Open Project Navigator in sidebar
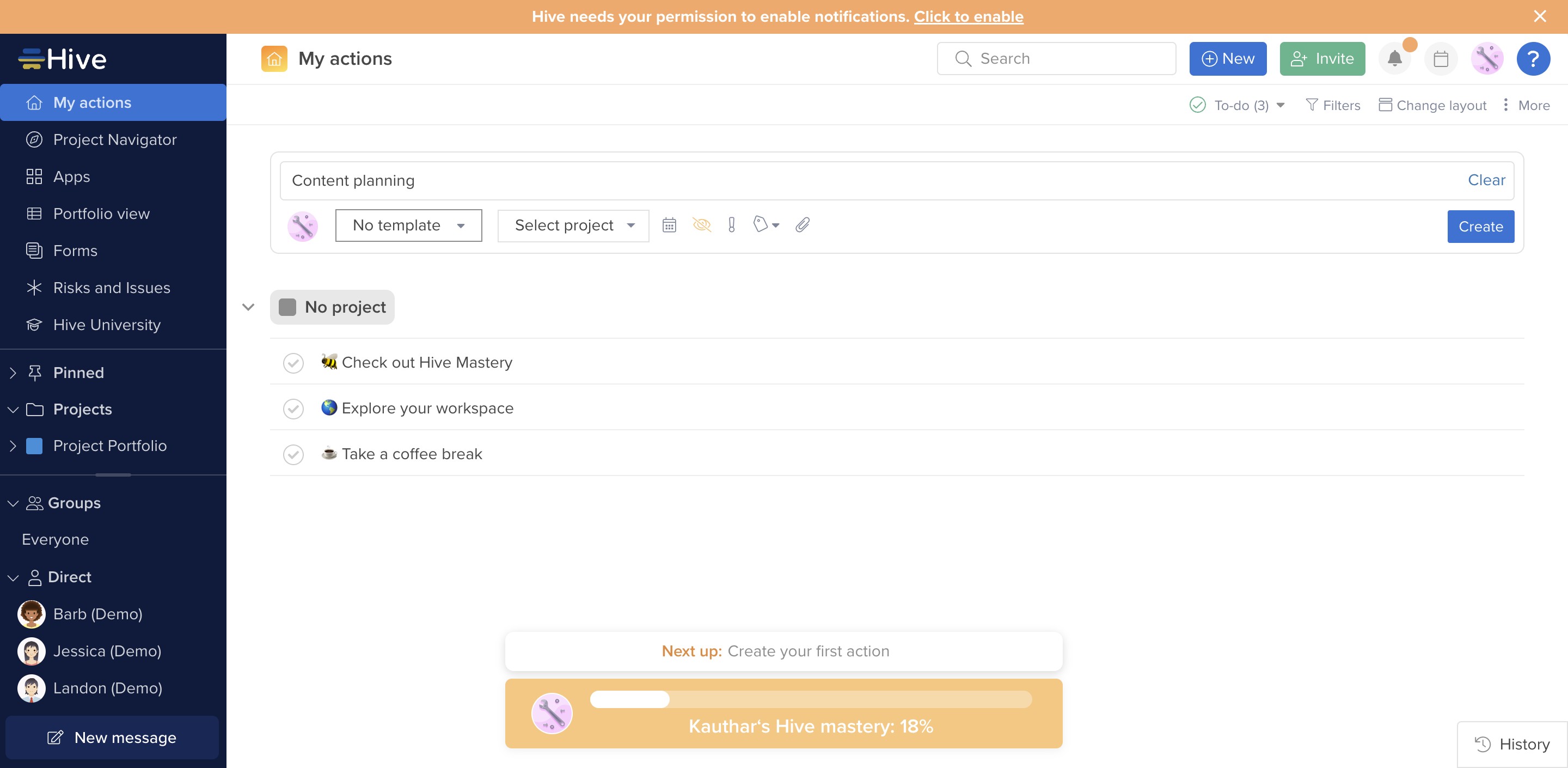The image size is (1568, 768). 114,139
